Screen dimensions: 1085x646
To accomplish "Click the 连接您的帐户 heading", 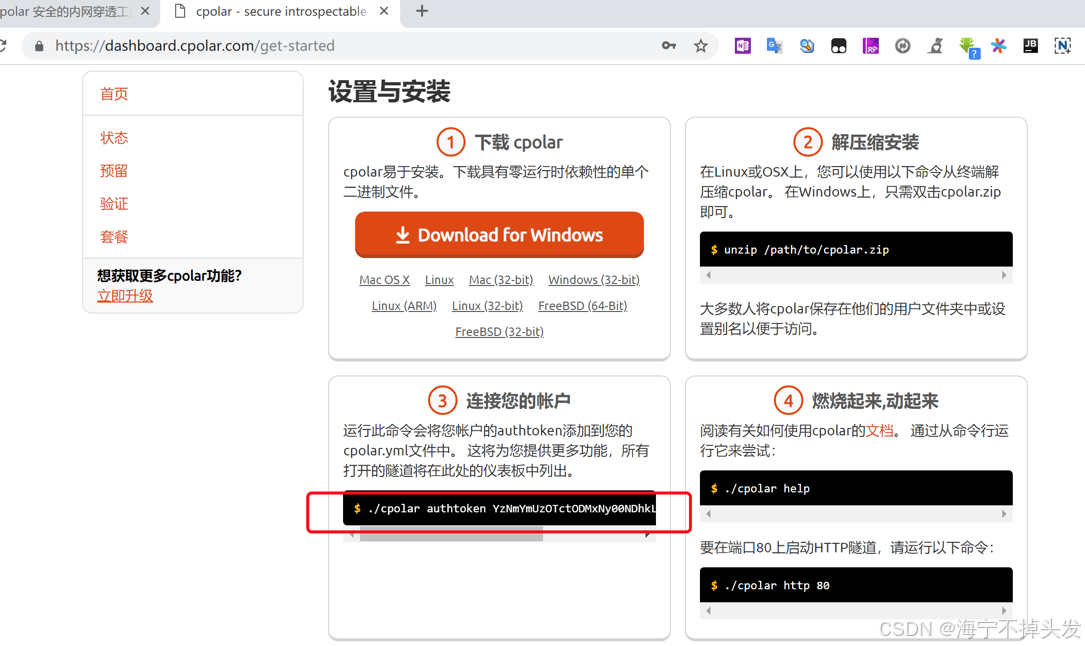I will pos(518,401).
